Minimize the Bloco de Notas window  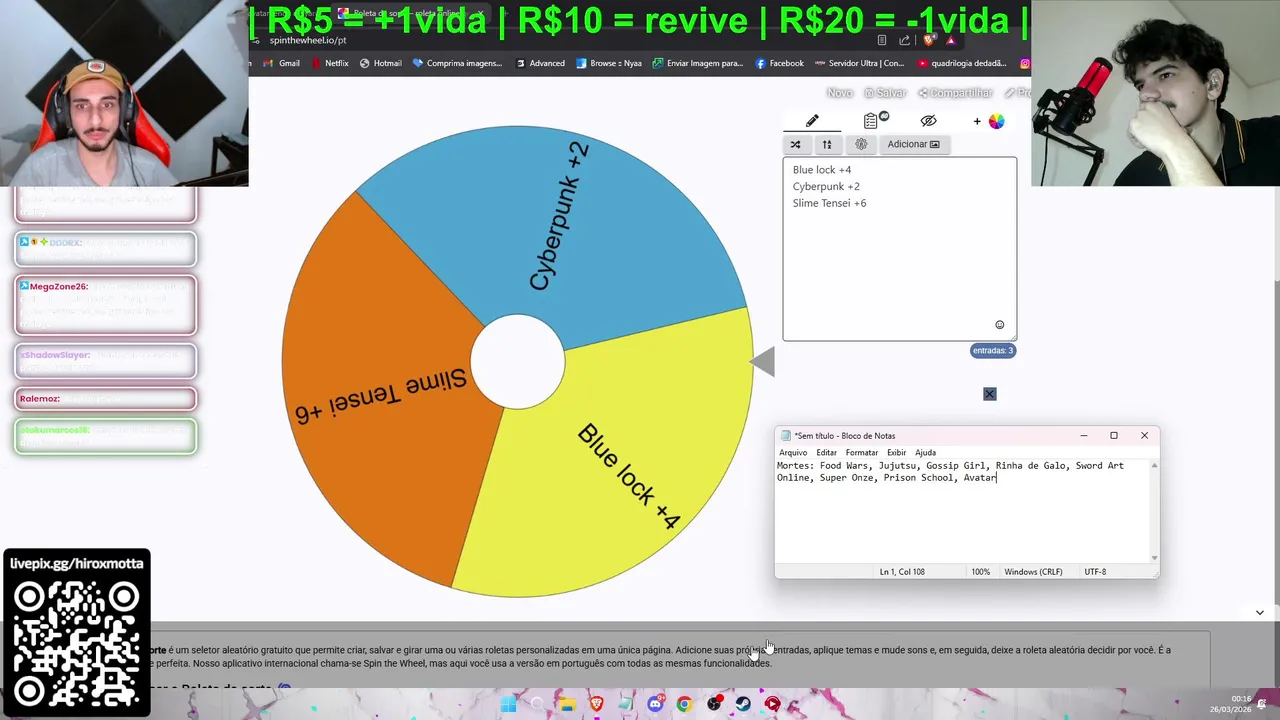(x=1083, y=435)
